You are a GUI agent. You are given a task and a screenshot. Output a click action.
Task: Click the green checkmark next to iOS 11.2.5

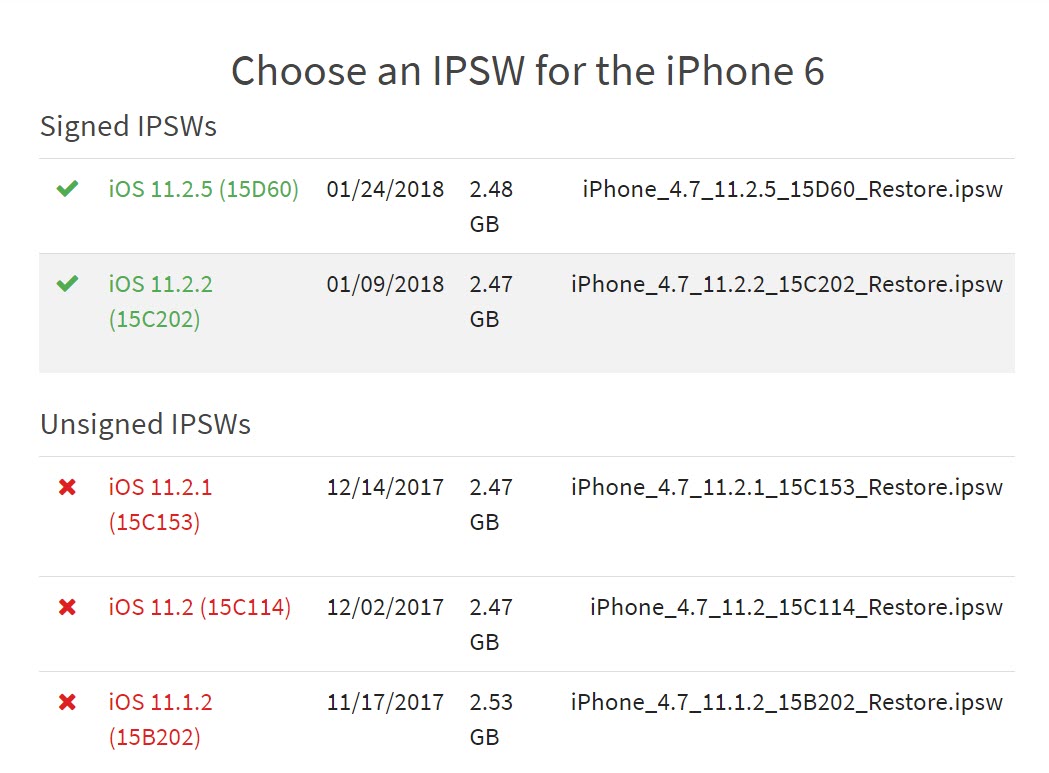point(67,189)
